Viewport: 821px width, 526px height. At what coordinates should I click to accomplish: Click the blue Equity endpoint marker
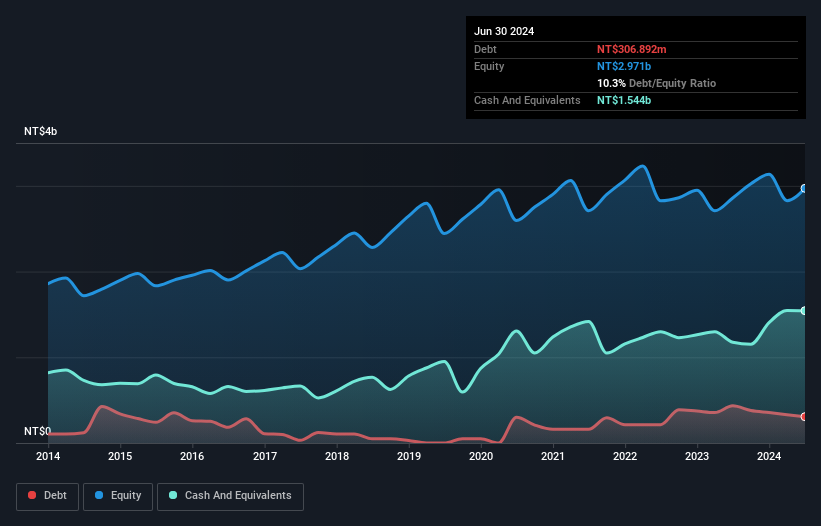pyautogui.click(x=803, y=189)
